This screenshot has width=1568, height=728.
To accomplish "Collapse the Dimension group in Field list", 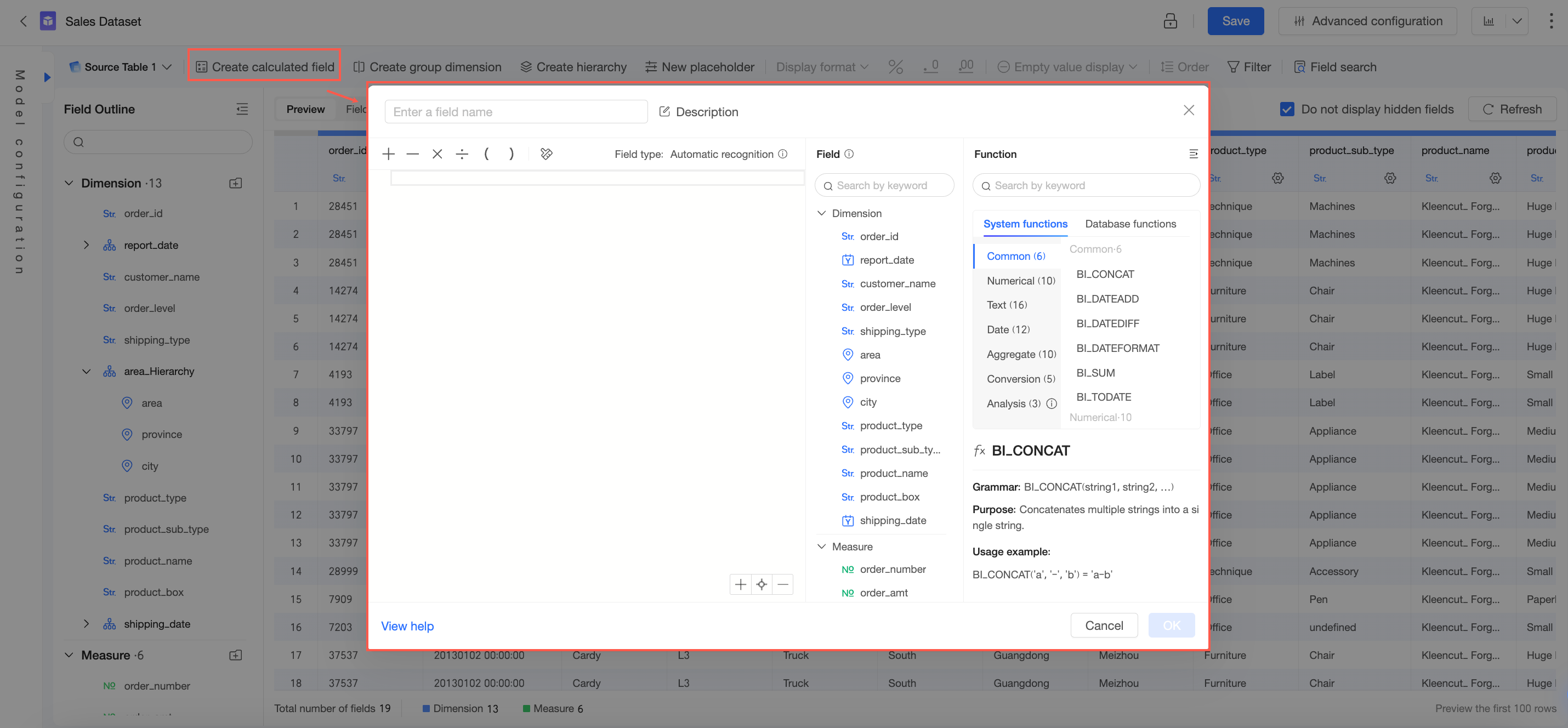I will coord(822,213).
